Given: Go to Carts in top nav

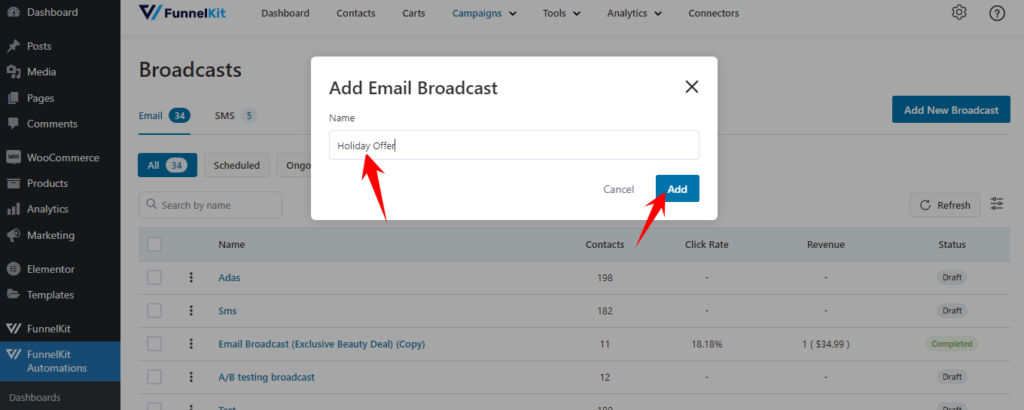Looking at the screenshot, I should [414, 13].
